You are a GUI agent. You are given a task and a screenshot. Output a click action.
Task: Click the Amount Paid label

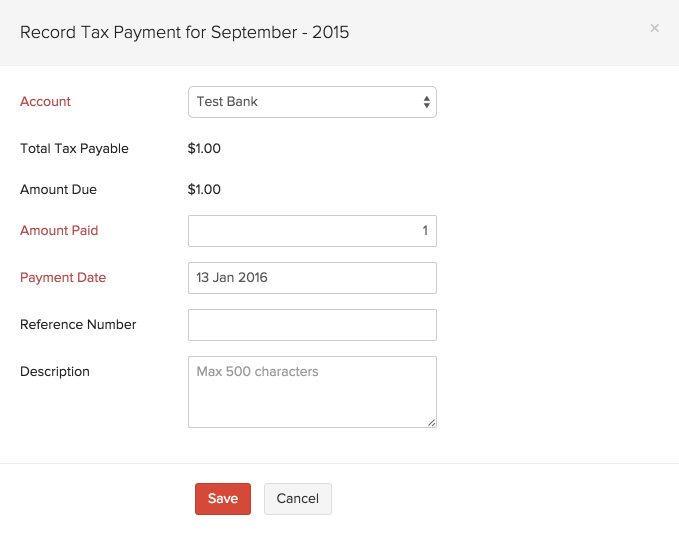(59, 231)
